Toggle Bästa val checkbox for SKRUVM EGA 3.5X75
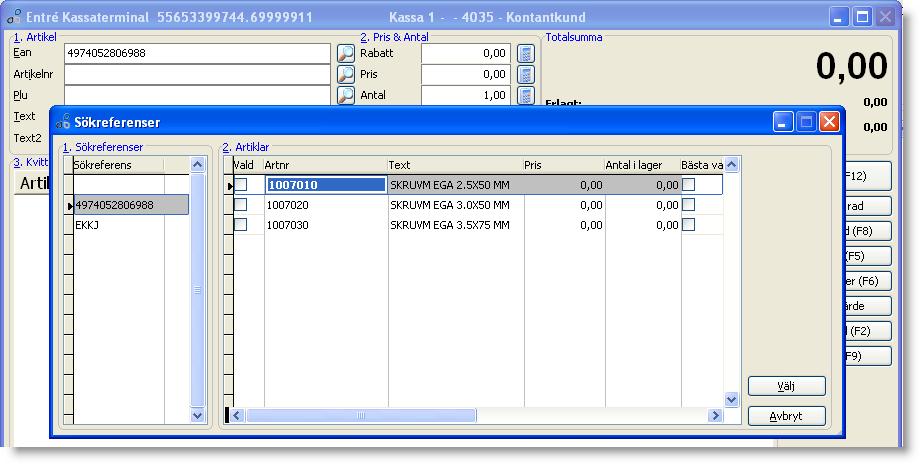This screenshot has height=463, width=919. [x=689, y=224]
